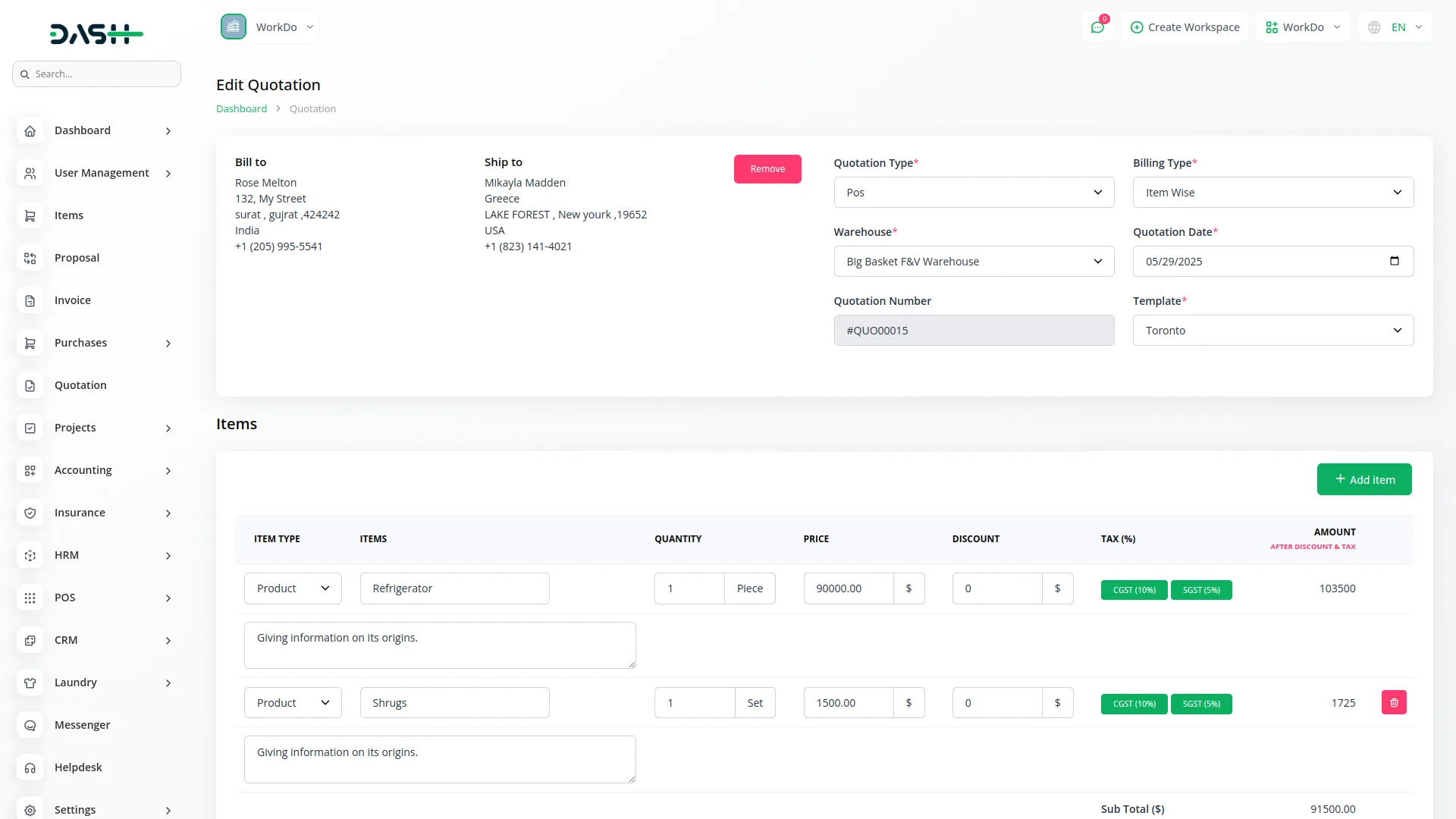1456x819 pixels.
Task: Open calendar picker in Quotation Date field
Action: point(1394,261)
